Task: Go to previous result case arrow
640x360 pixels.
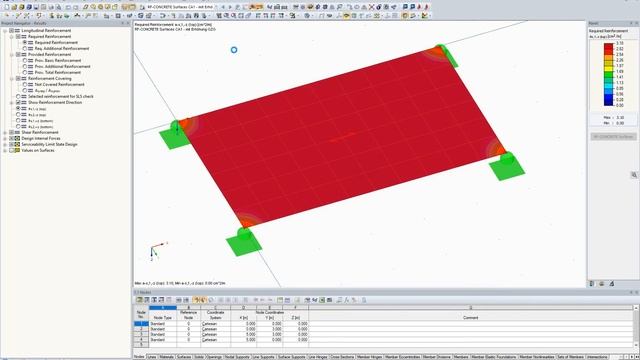Action: tap(223, 7)
